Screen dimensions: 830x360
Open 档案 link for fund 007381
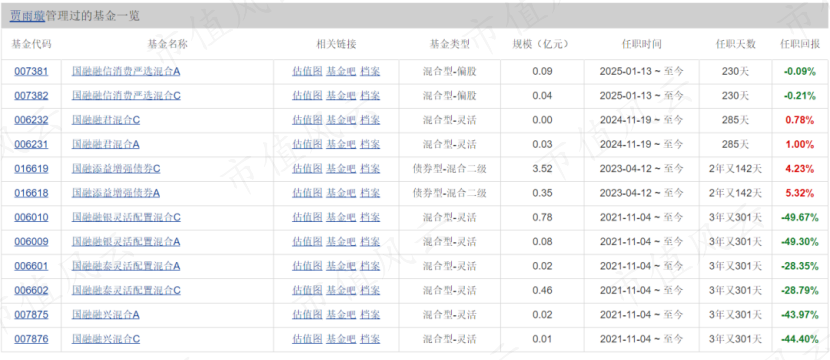(370, 71)
